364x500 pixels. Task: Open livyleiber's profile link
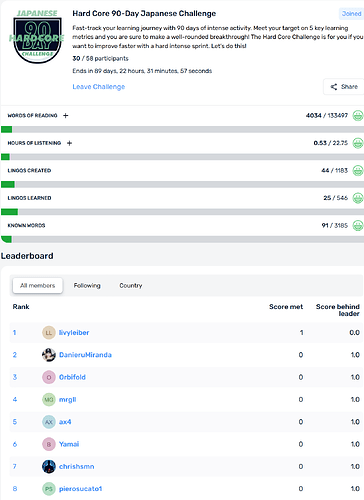74,333
